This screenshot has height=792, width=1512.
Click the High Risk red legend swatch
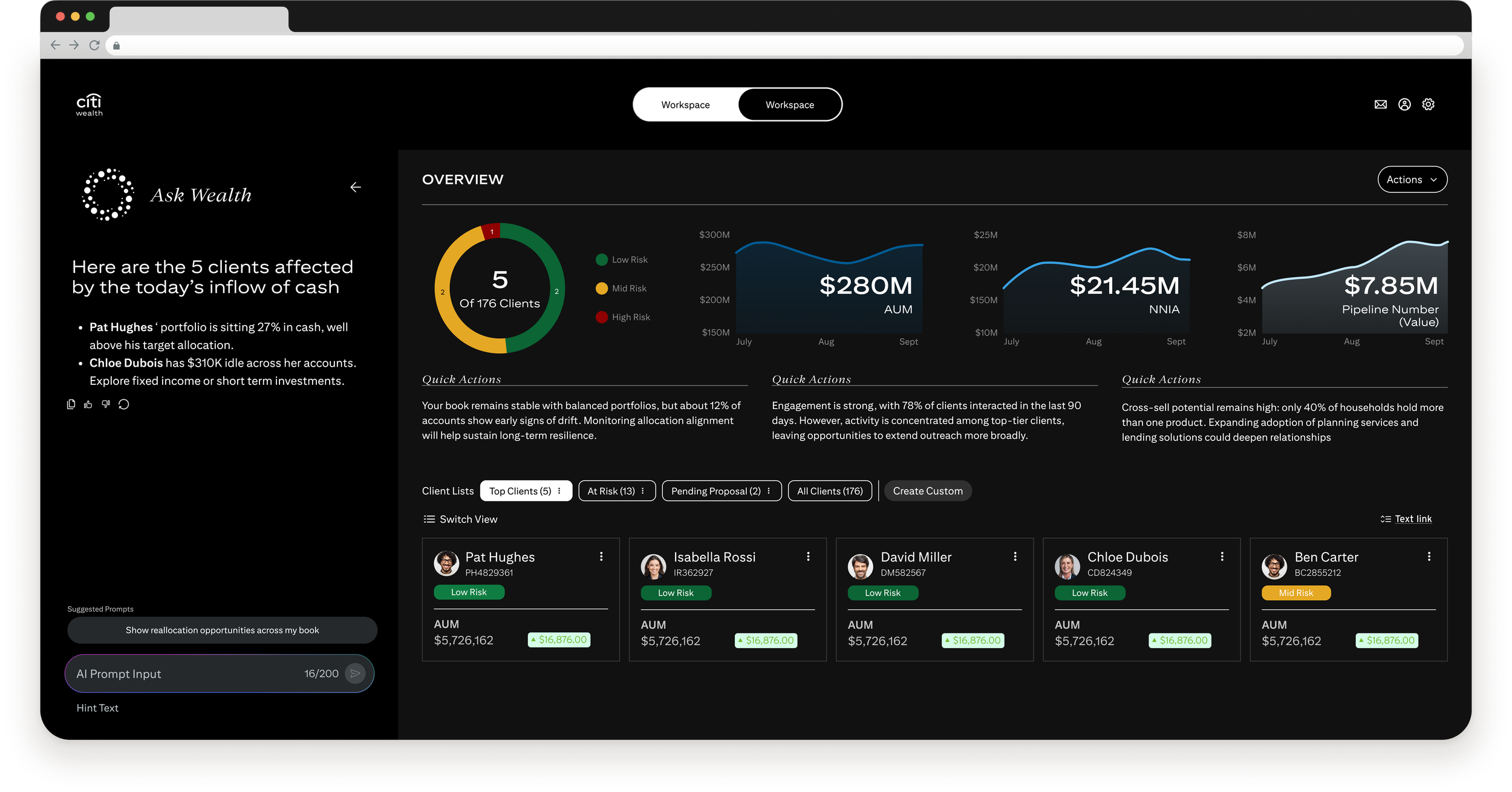(601, 317)
